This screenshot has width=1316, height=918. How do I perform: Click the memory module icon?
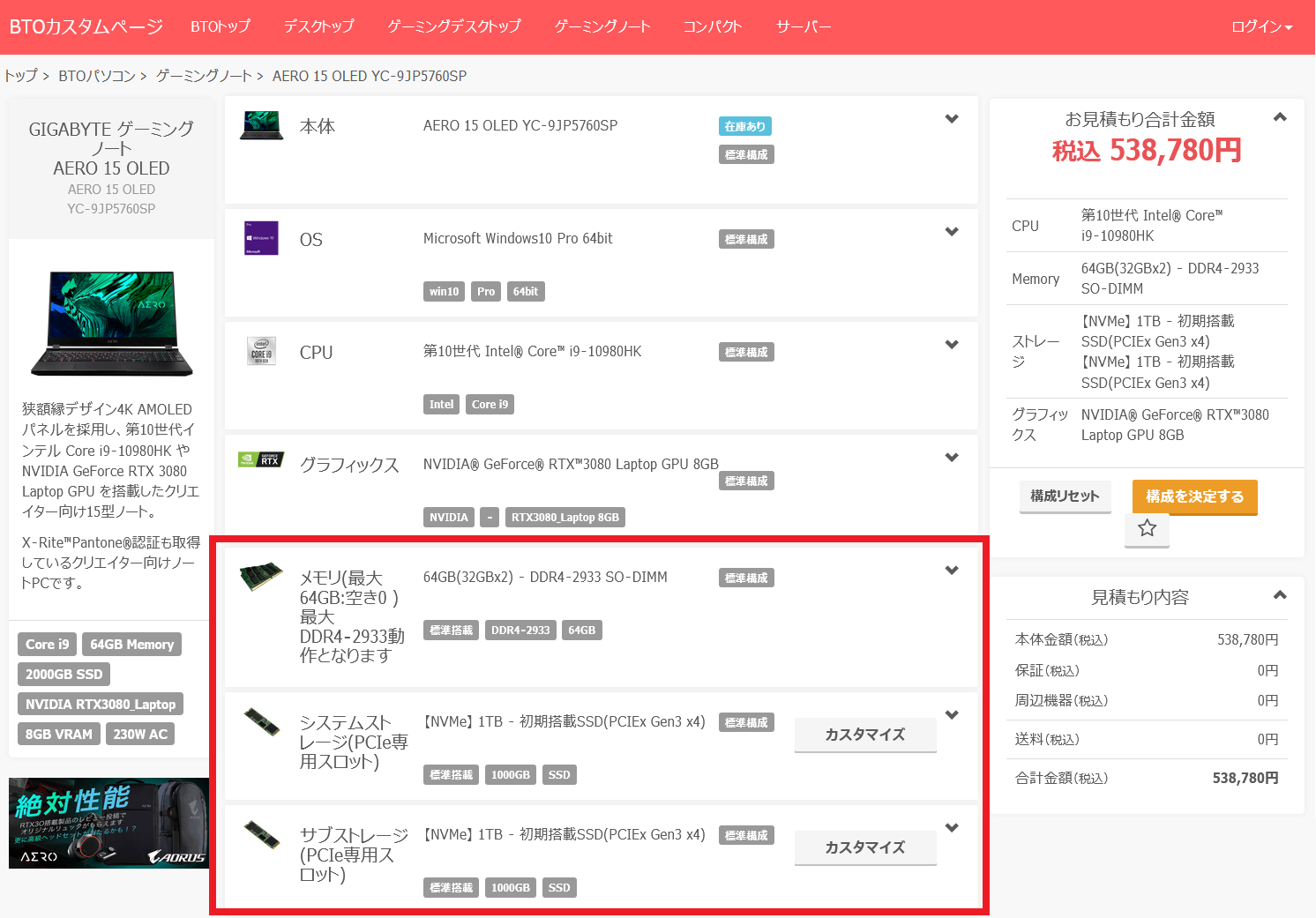[261, 576]
